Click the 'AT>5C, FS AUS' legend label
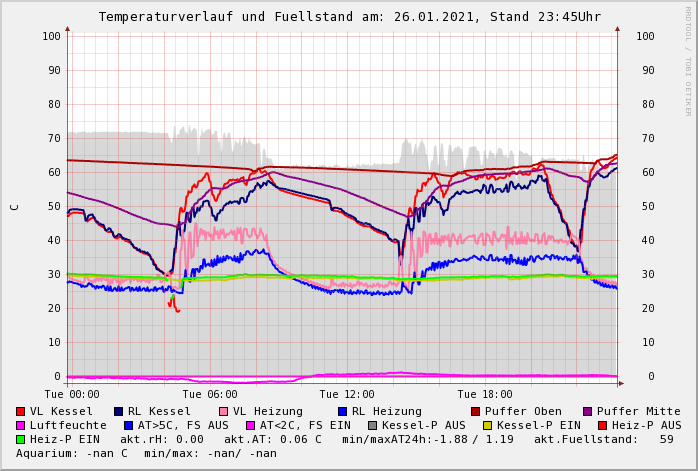The height and width of the screenshot is (471, 698). [x=183, y=425]
